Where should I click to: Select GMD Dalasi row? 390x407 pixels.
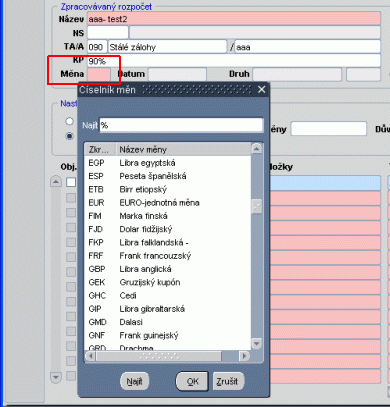point(168,322)
